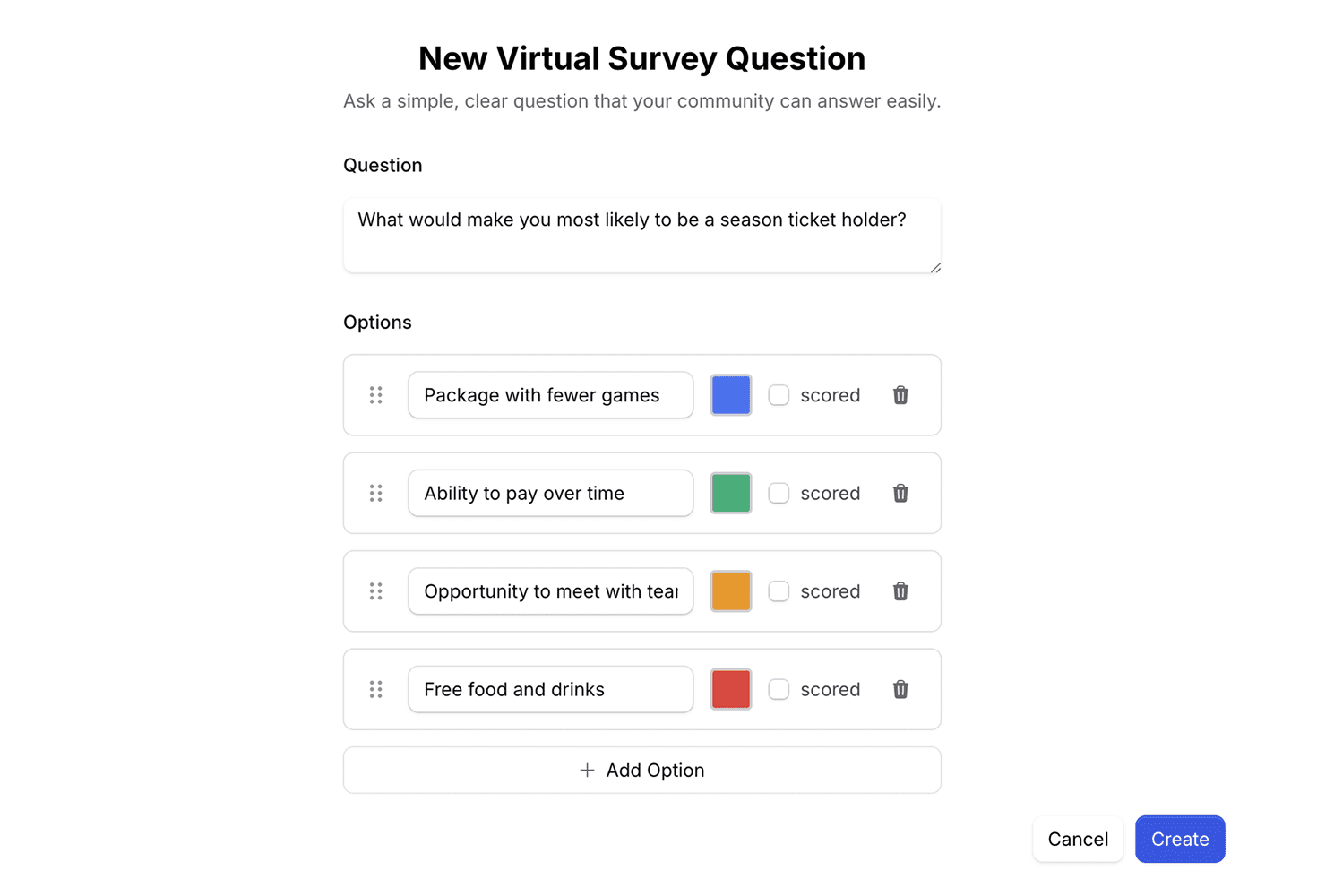Viewport: 1317px width, 896px height.
Task: Change the green color swatch
Action: click(x=731, y=493)
